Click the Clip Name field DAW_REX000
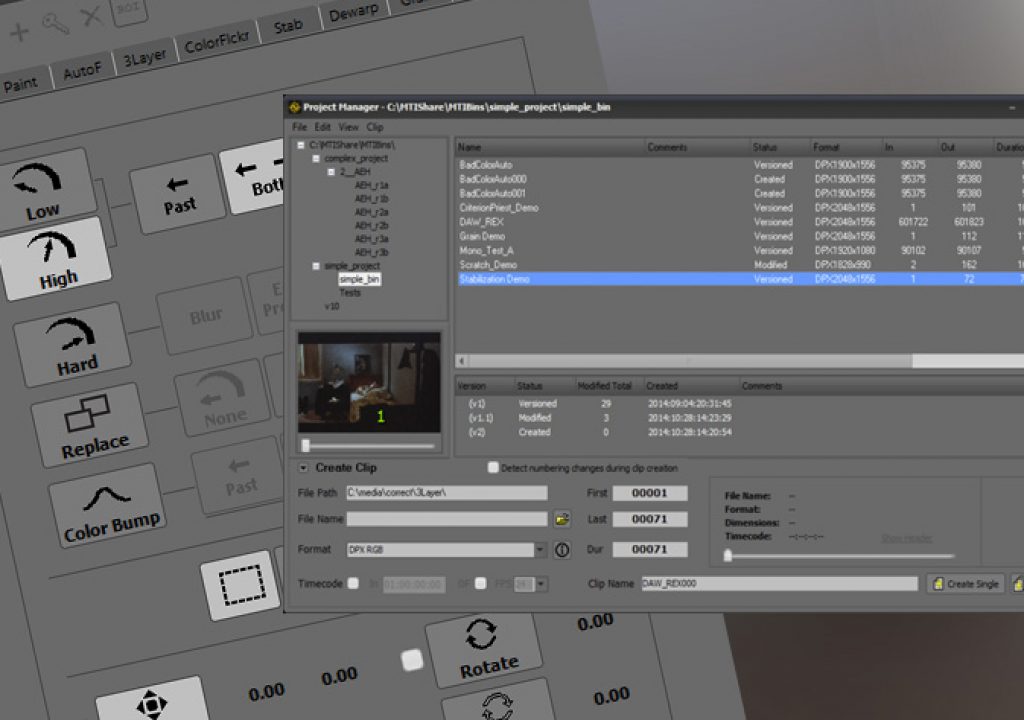The height and width of the screenshot is (720, 1024). tap(779, 583)
